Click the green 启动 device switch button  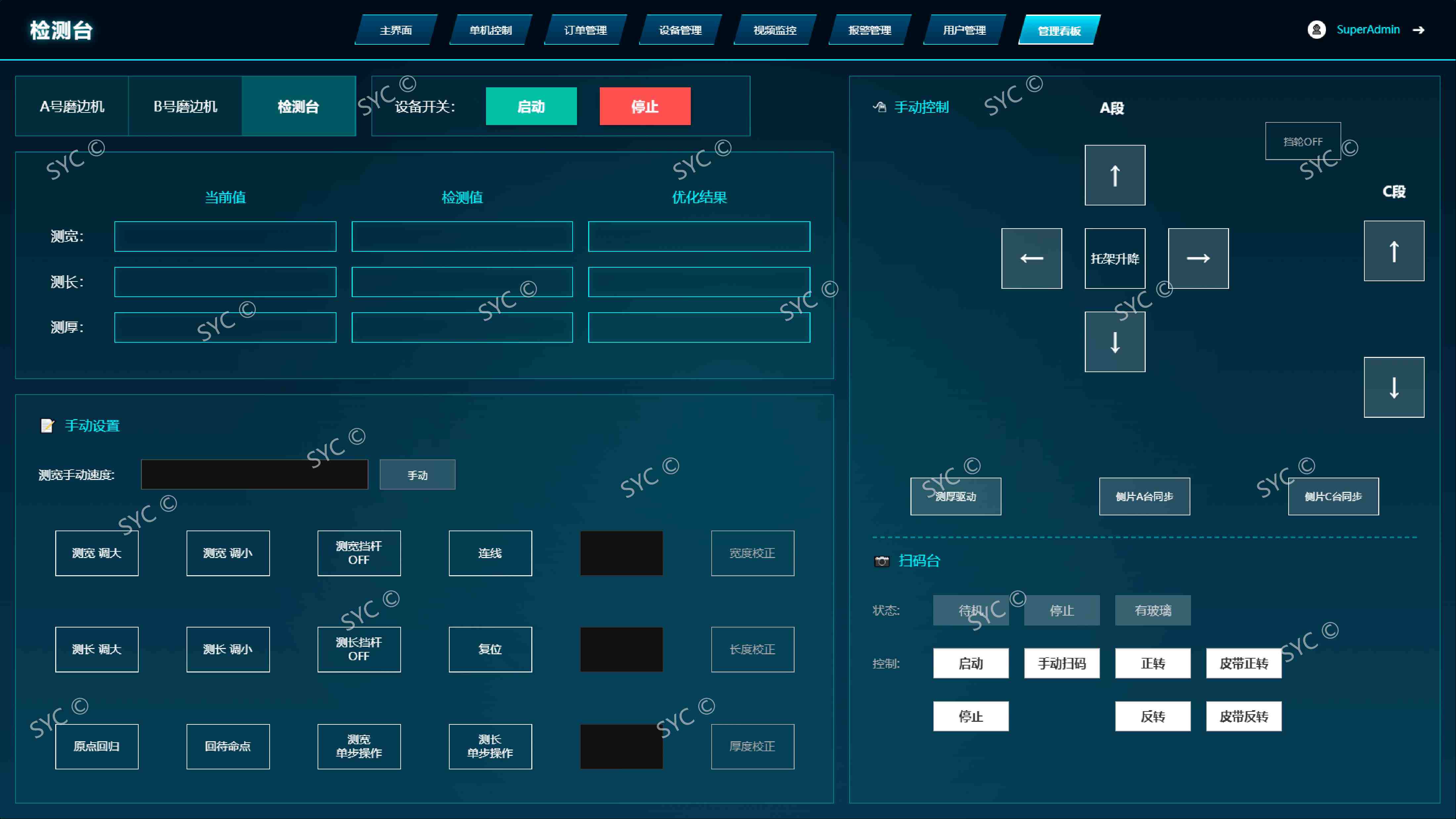point(531,106)
